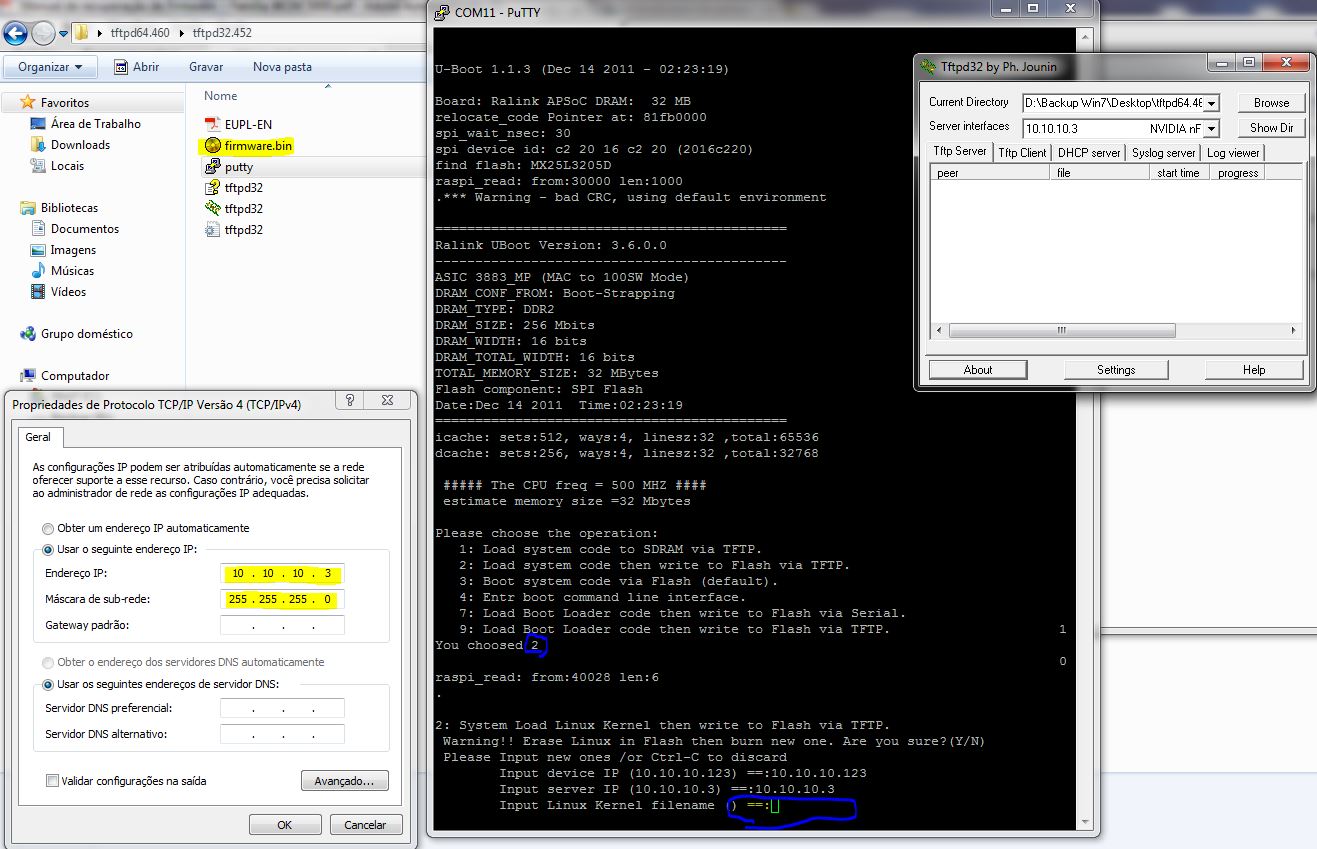Go forward in the Explorer window
Image resolution: width=1317 pixels, height=849 pixels.
(x=44, y=33)
